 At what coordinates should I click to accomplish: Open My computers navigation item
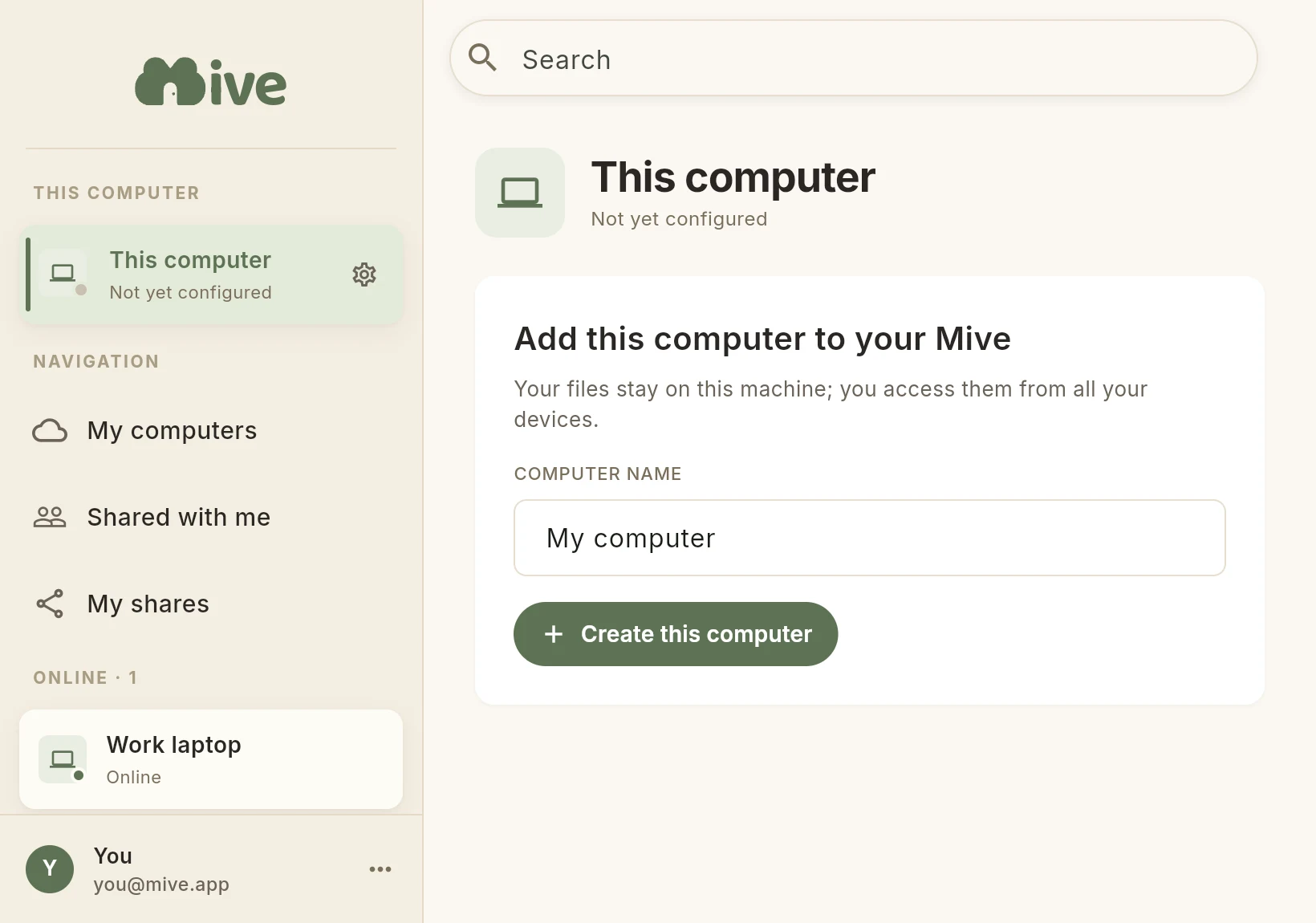click(x=210, y=431)
